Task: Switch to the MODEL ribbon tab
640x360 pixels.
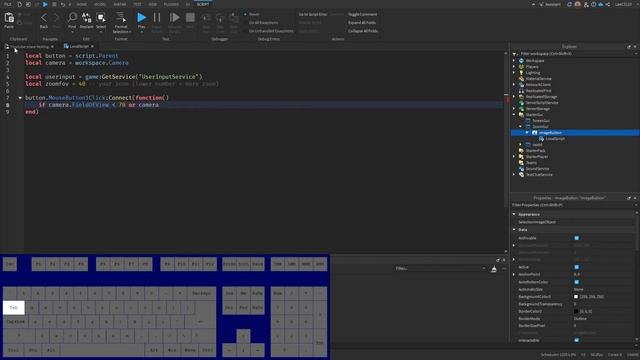Action: tap(100, 4)
